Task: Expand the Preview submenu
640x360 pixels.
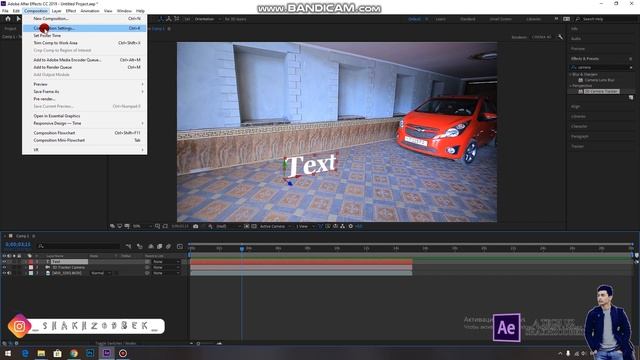Action: tap(84, 84)
